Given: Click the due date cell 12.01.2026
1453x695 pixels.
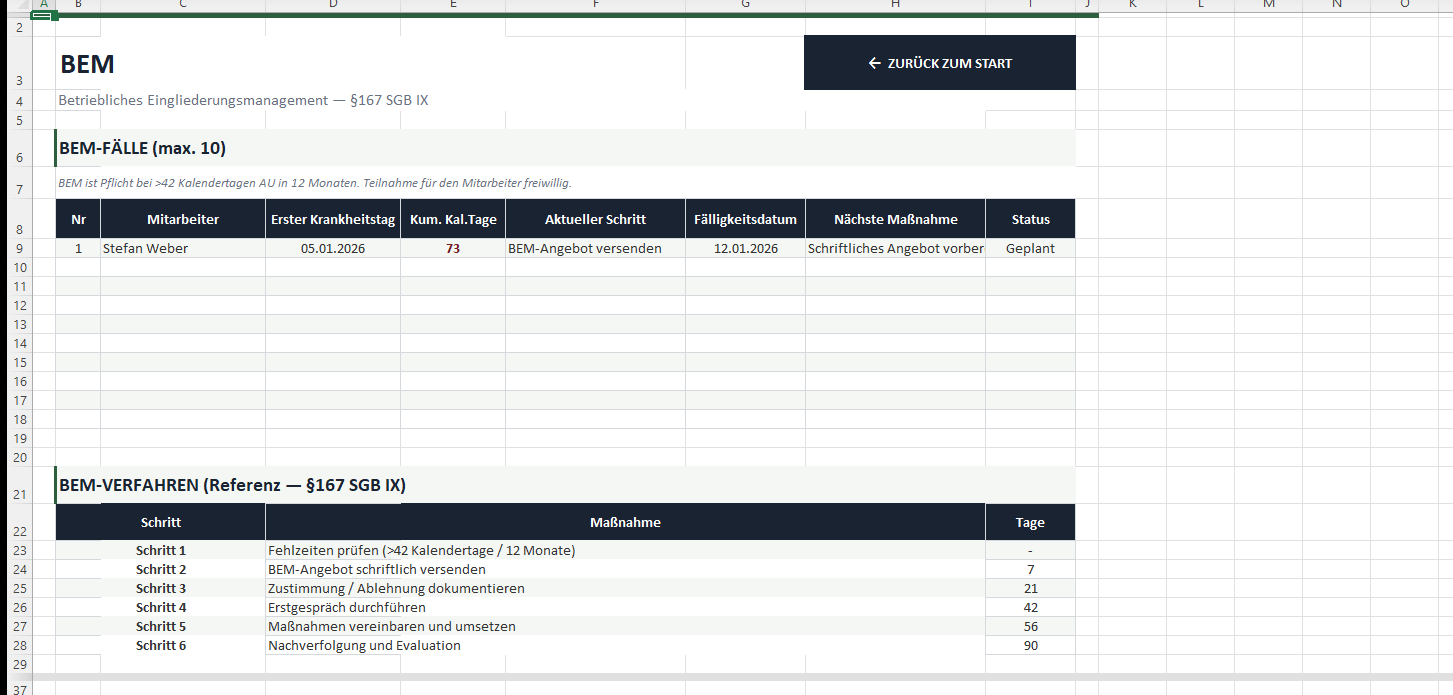Looking at the screenshot, I should coord(745,249).
